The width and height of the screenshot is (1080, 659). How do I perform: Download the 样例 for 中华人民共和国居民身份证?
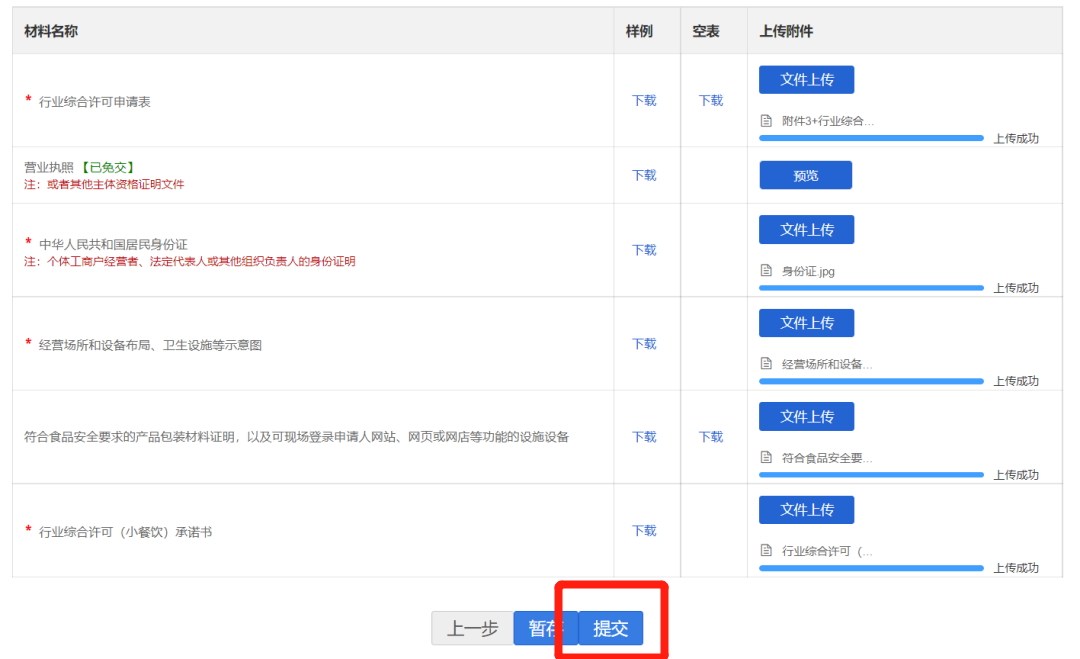tap(644, 250)
